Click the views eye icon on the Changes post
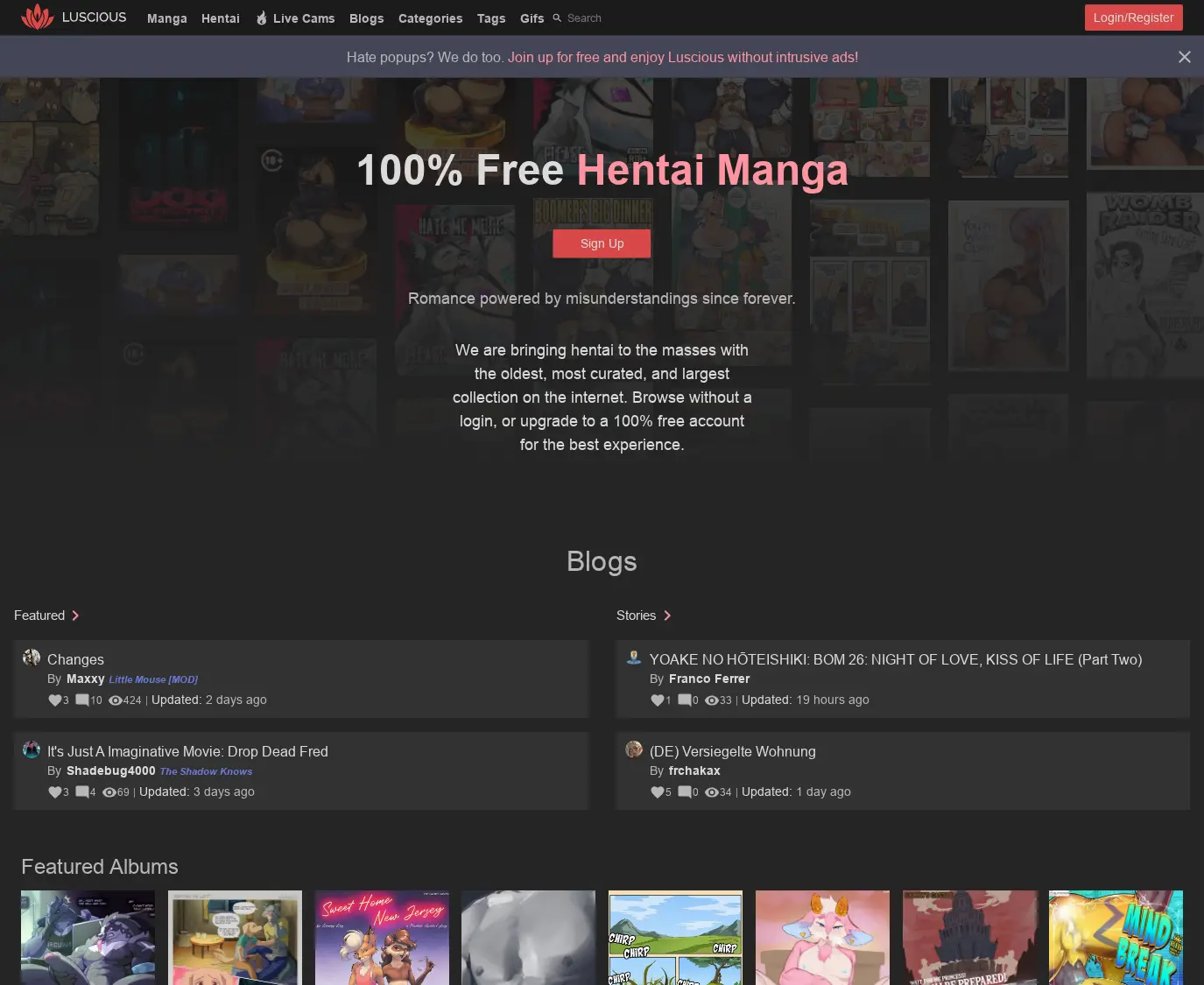This screenshot has height=985, width=1204. [115, 700]
